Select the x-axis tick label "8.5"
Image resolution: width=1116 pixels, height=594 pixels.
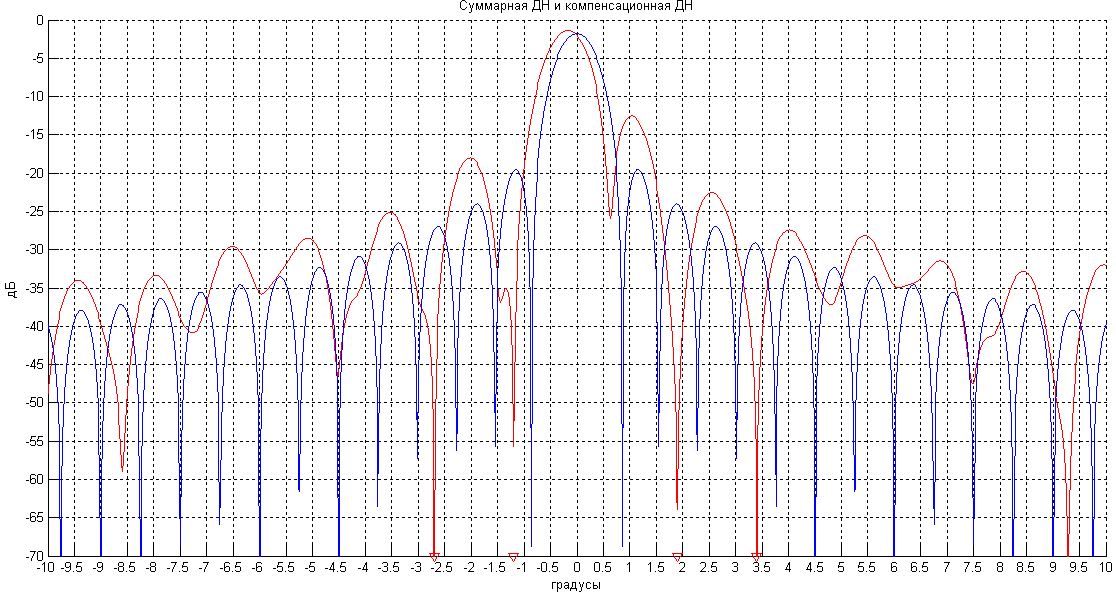(x=1026, y=568)
